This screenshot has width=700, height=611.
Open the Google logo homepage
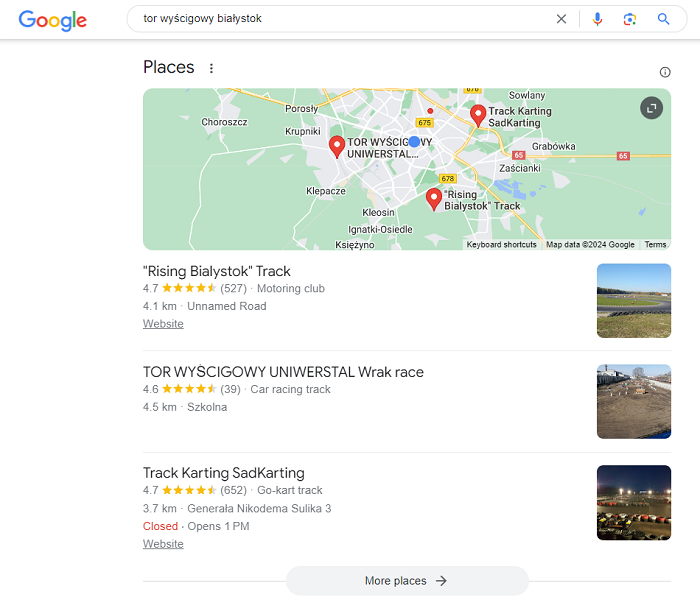53,20
